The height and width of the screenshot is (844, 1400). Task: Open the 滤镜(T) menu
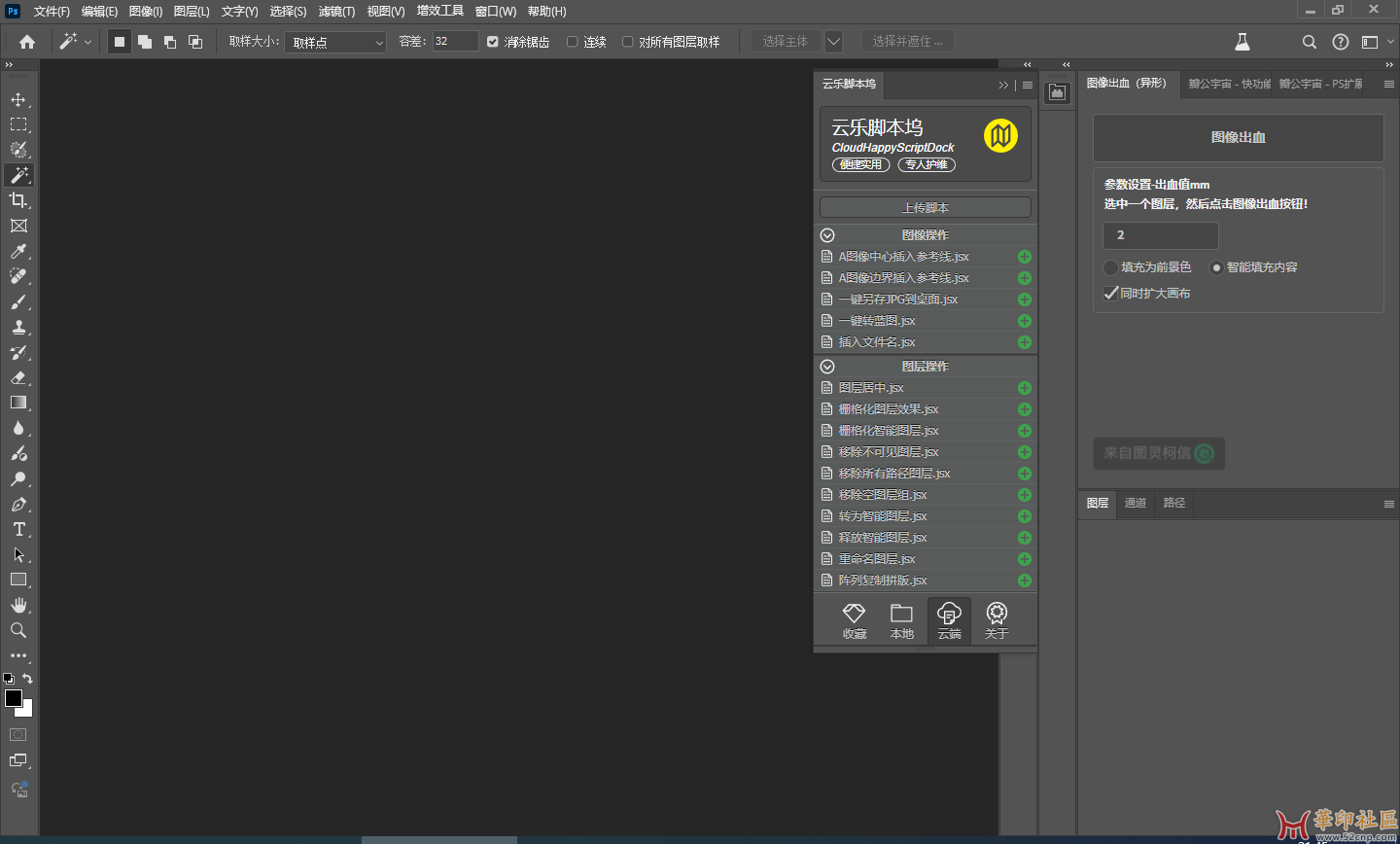pos(336,12)
